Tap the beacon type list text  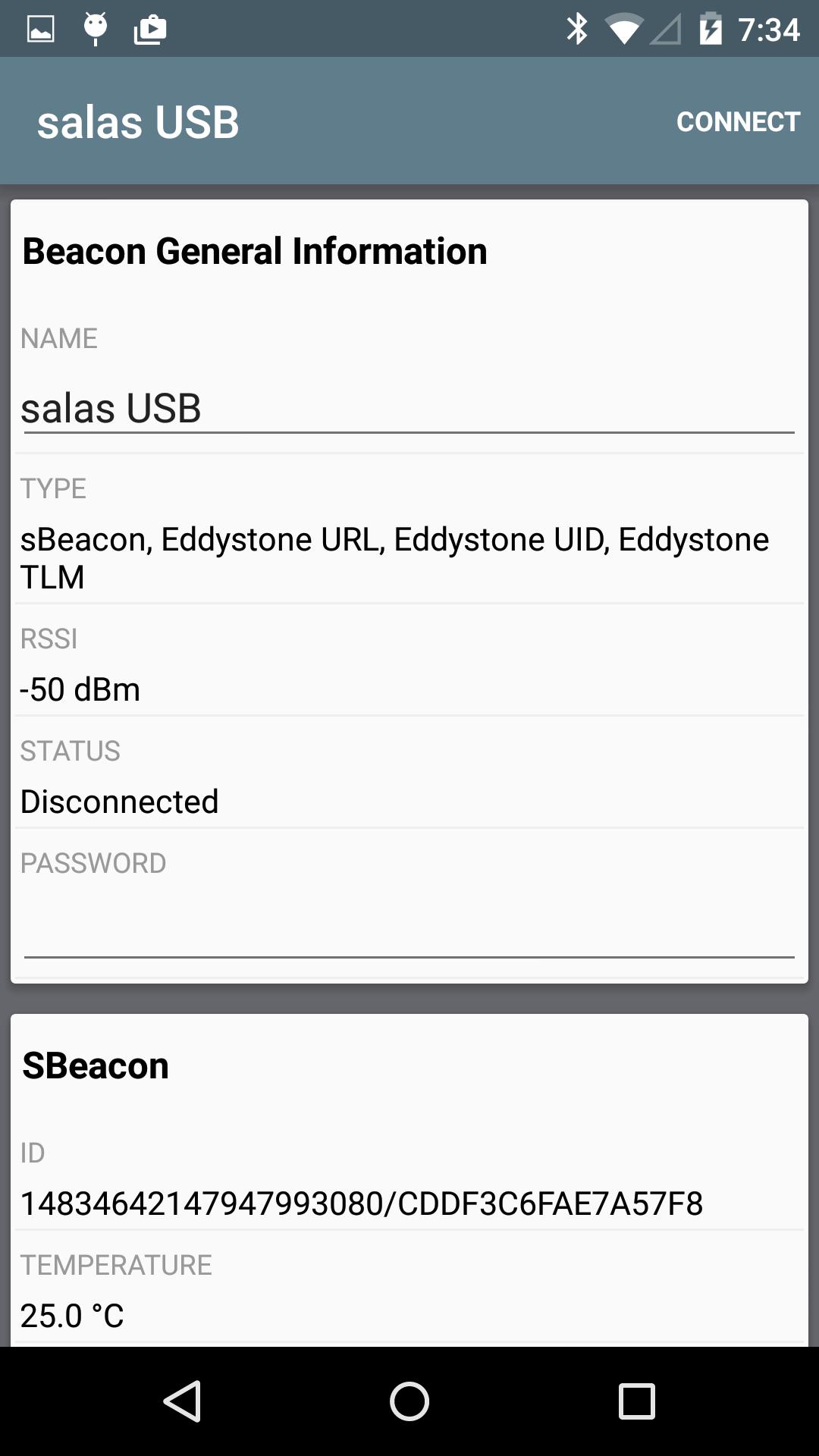pos(394,558)
